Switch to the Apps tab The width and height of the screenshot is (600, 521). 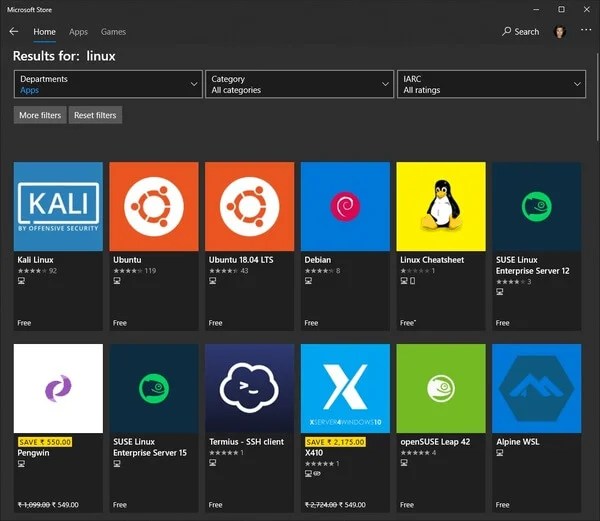coord(78,32)
